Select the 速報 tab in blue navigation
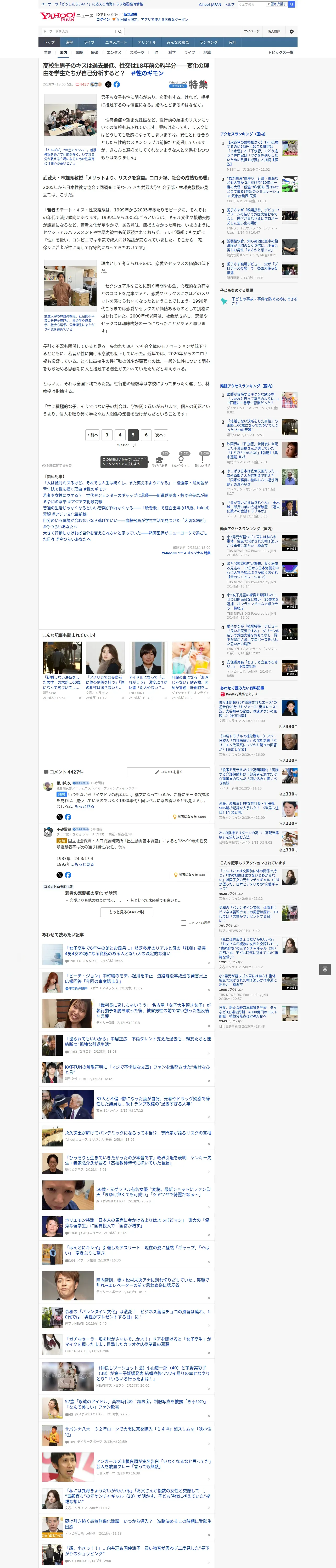Screen dimensions: 336x1568 69,43
